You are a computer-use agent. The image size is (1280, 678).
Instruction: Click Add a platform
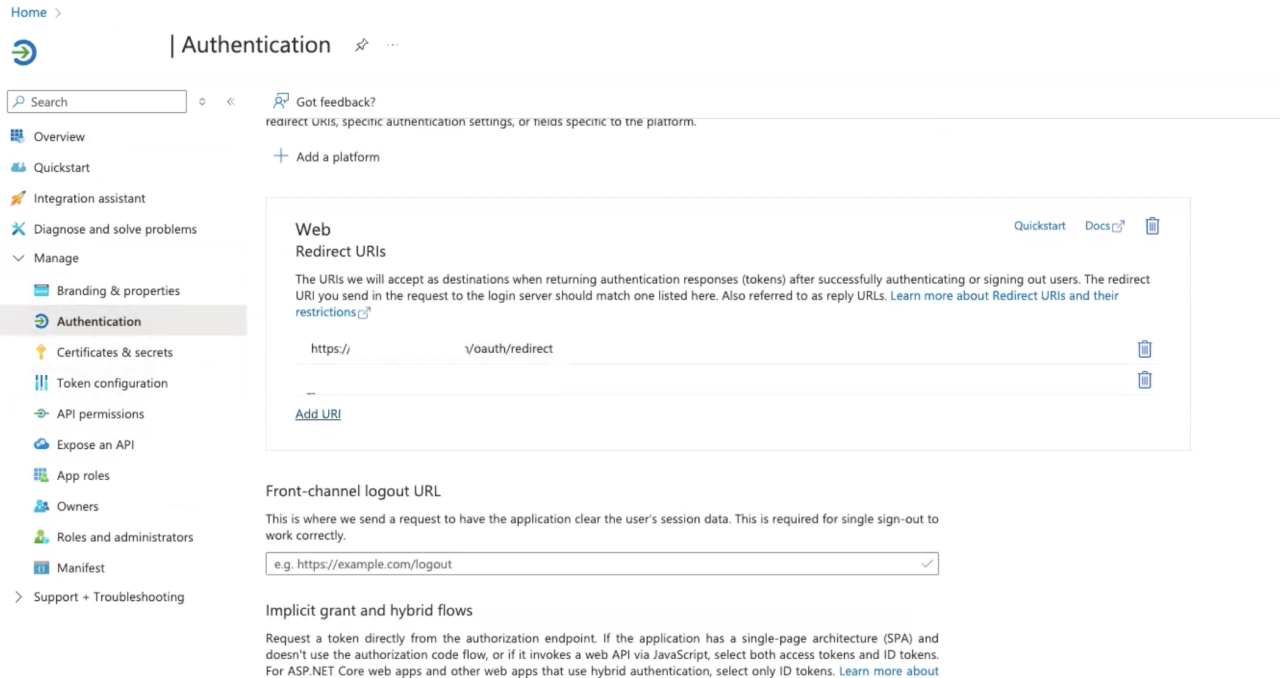tap(337, 156)
